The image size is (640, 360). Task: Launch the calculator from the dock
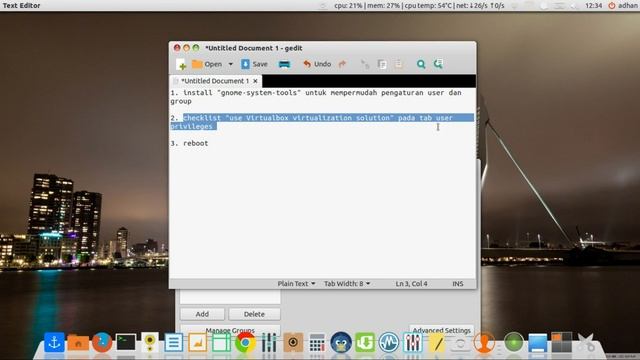pyautogui.click(x=317, y=342)
